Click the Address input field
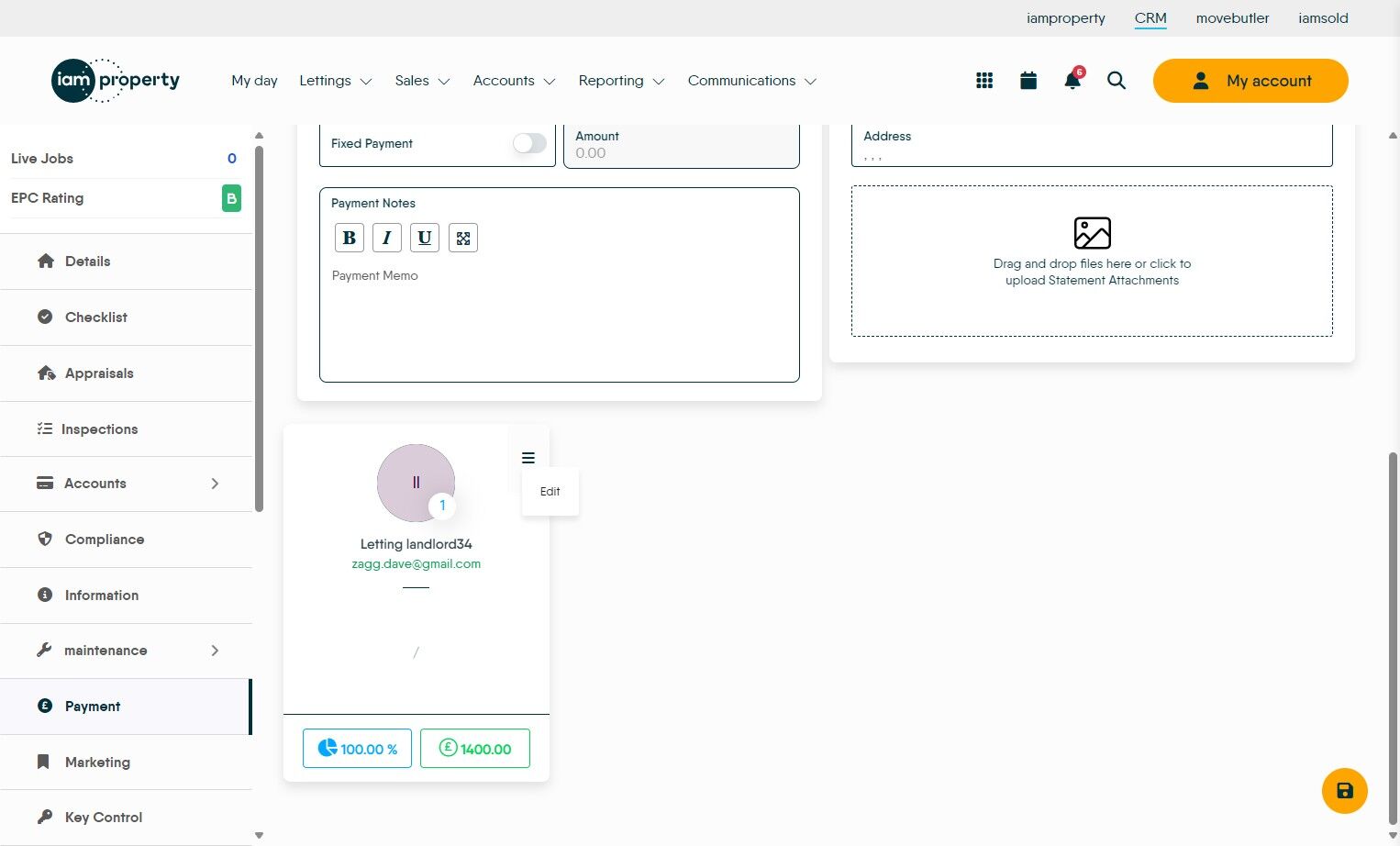1400x846 pixels. [1092, 145]
